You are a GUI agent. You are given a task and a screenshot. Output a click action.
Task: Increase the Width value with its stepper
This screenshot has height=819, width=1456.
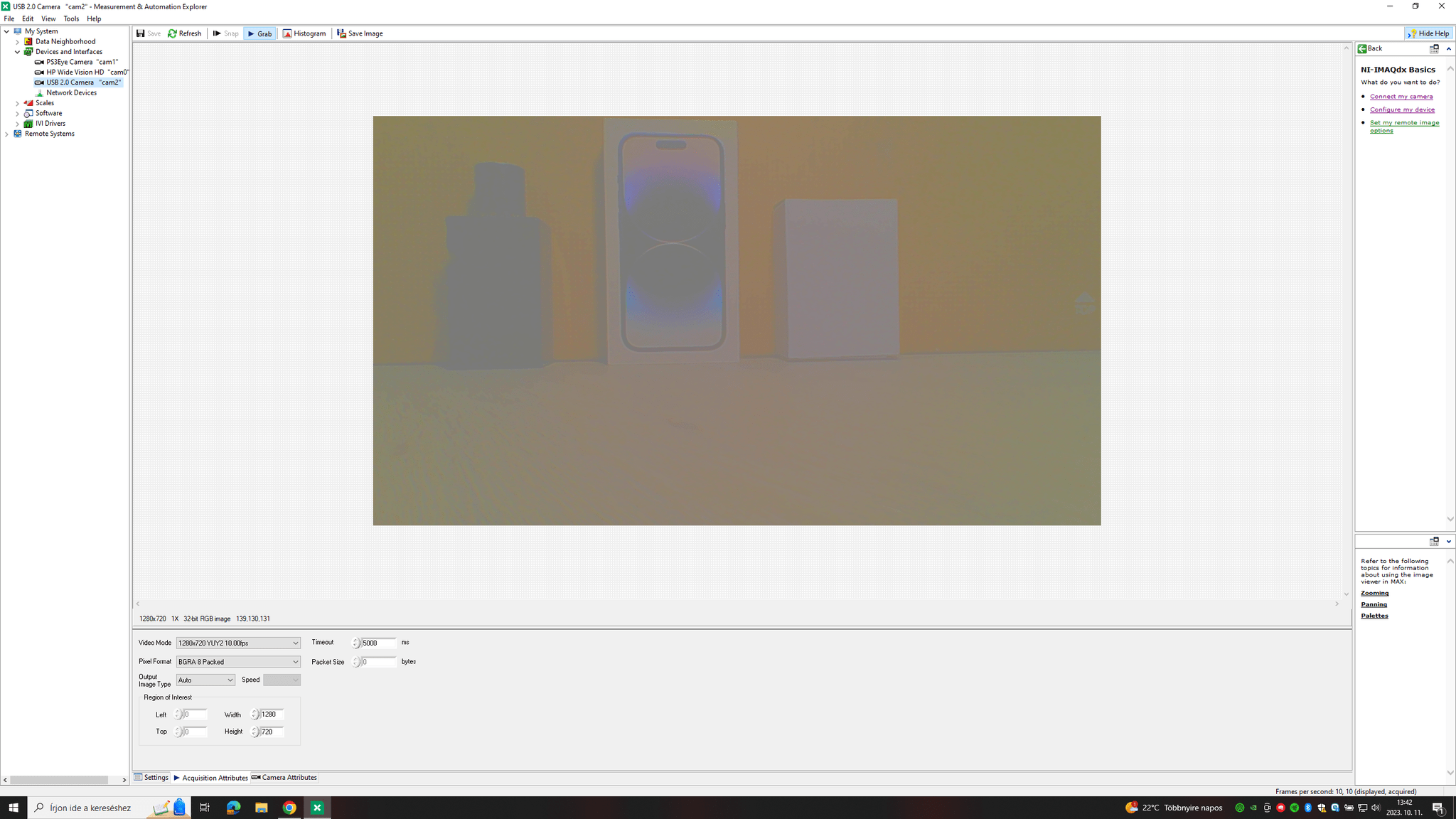(254, 712)
